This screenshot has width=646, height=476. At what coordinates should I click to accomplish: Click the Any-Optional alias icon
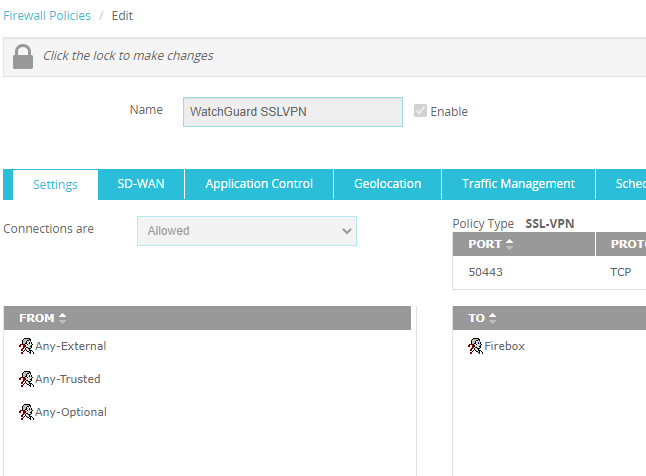pos(26,412)
